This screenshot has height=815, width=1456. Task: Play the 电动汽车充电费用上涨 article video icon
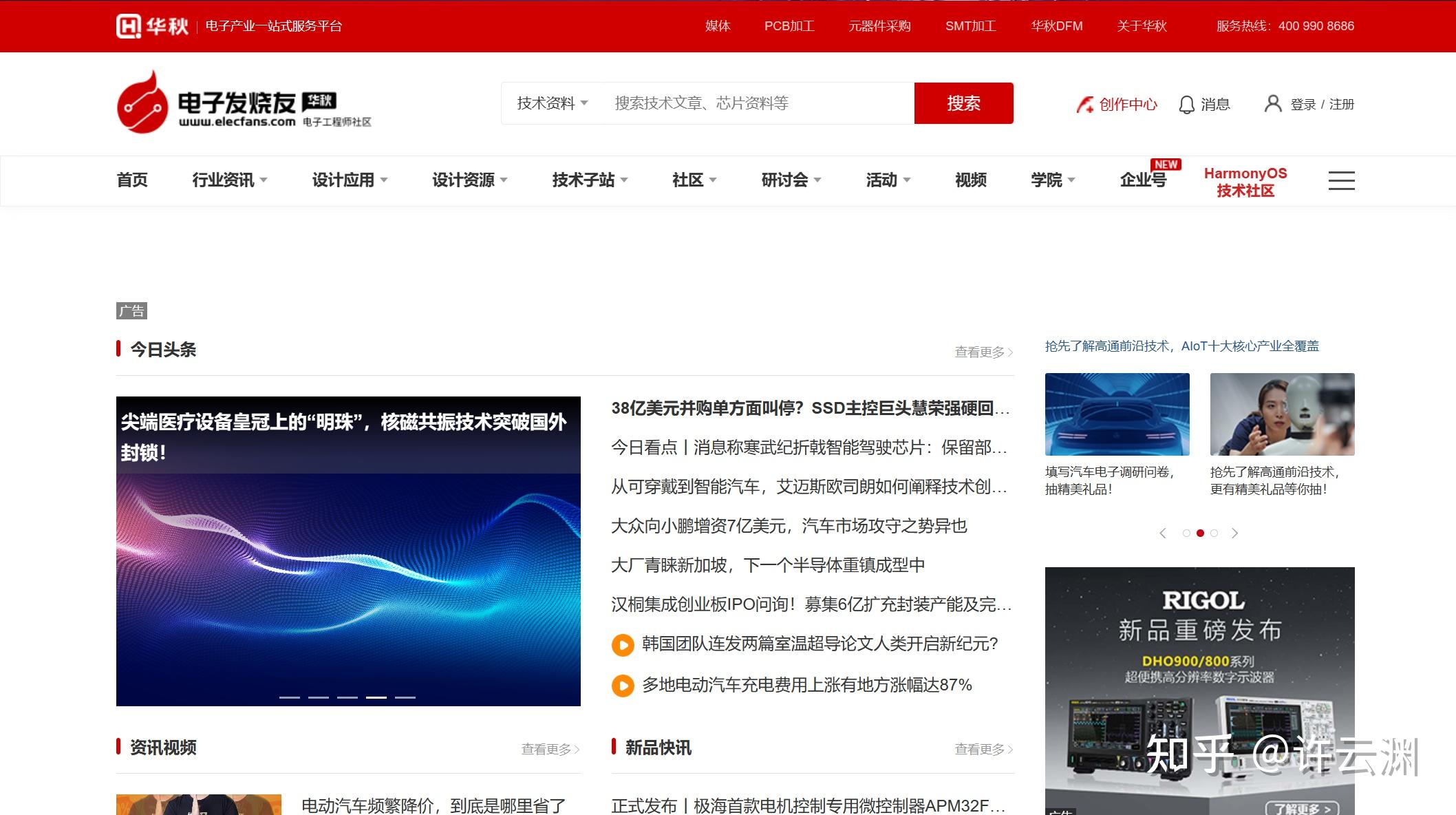tap(623, 685)
